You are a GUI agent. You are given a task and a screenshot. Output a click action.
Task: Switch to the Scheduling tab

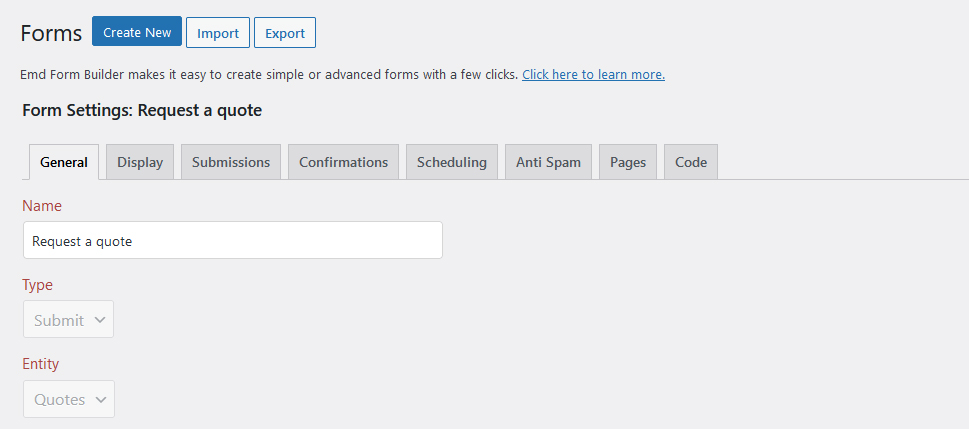click(451, 162)
